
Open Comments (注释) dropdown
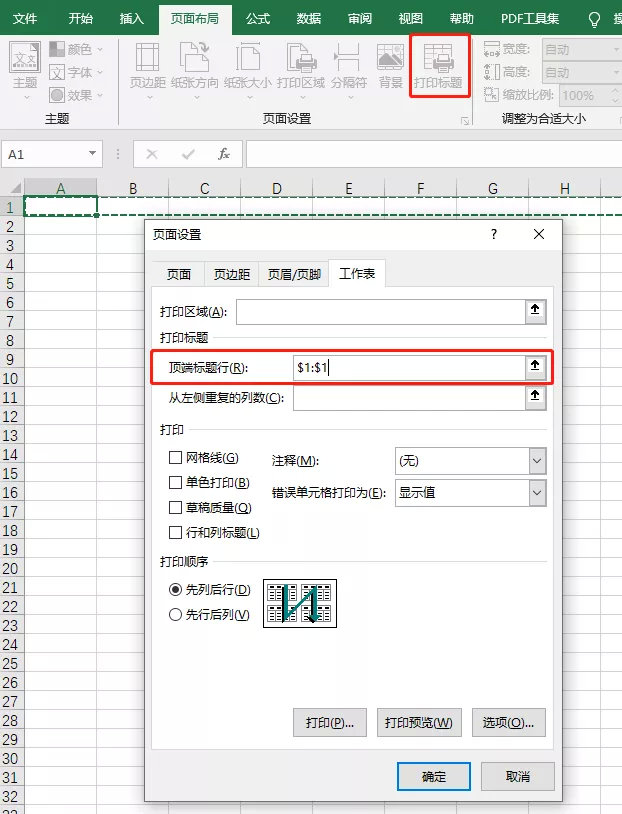[537, 461]
